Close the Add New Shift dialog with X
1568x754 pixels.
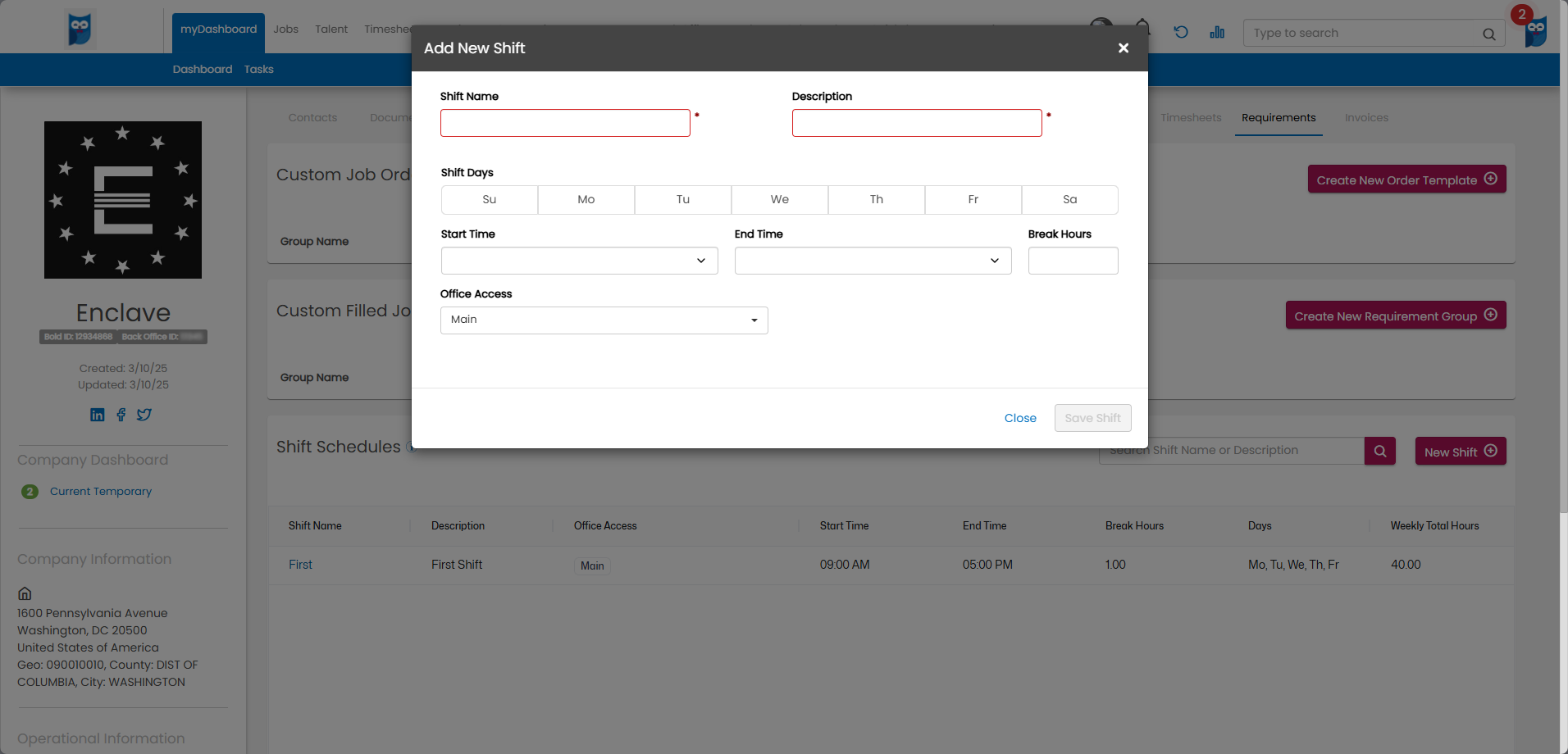click(x=1124, y=48)
